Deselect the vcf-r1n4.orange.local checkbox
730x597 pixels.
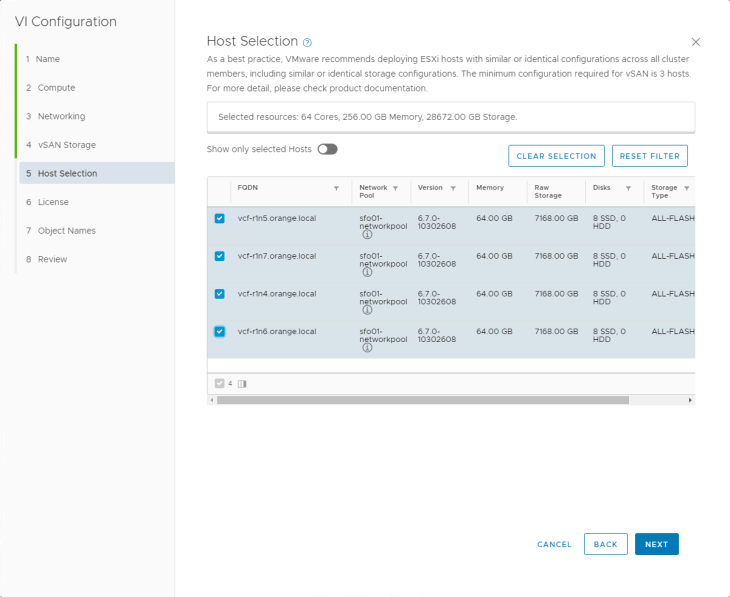(x=220, y=294)
